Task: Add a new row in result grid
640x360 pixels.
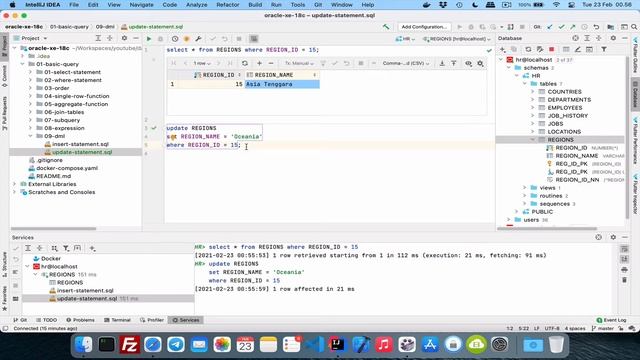Action: [259, 63]
